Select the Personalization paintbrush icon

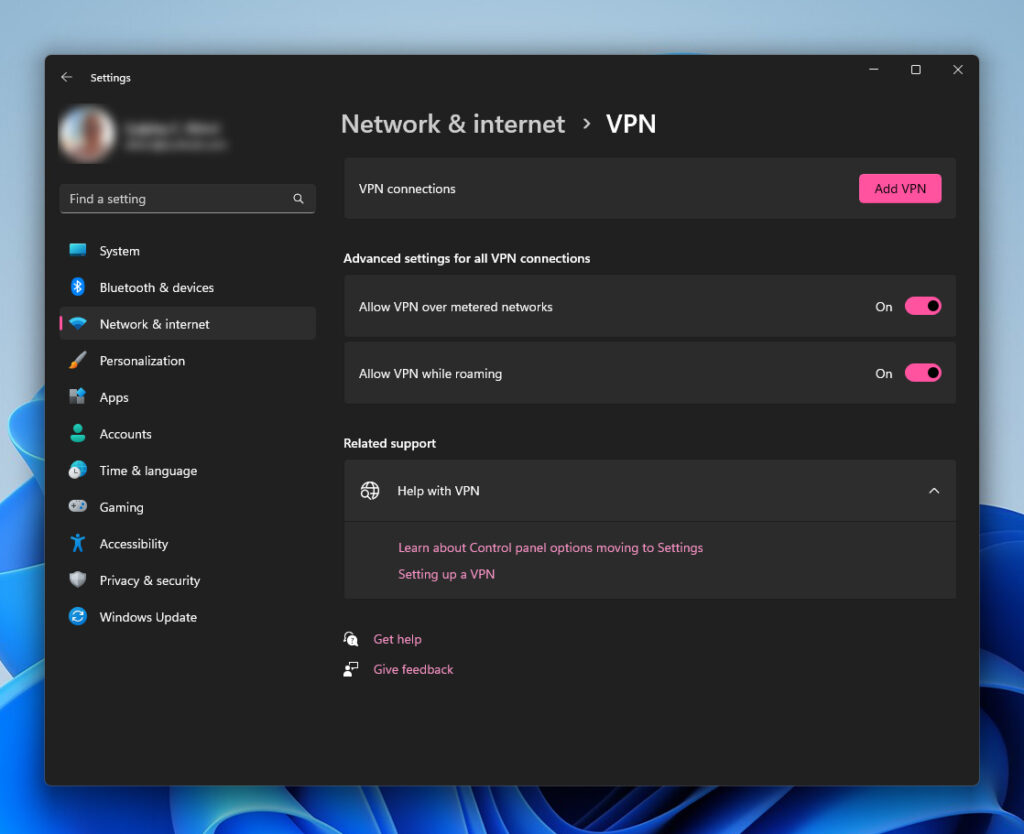(78, 360)
